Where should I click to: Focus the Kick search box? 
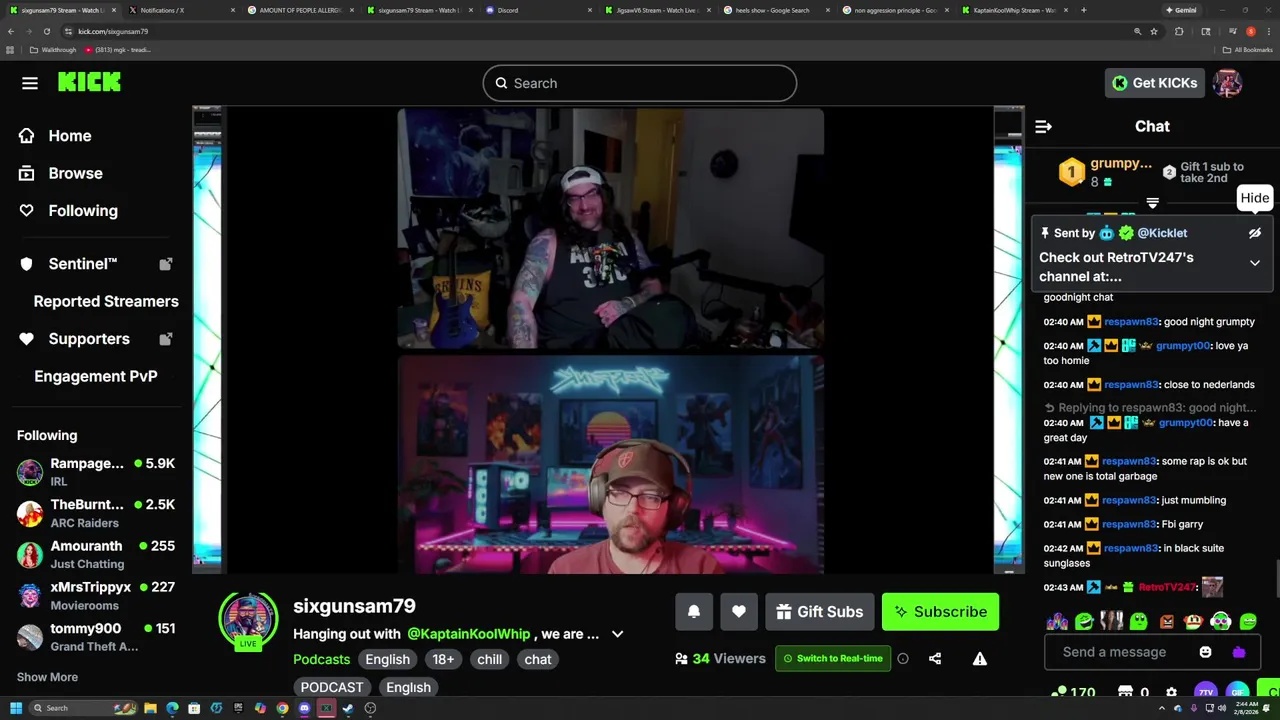coord(640,83)
